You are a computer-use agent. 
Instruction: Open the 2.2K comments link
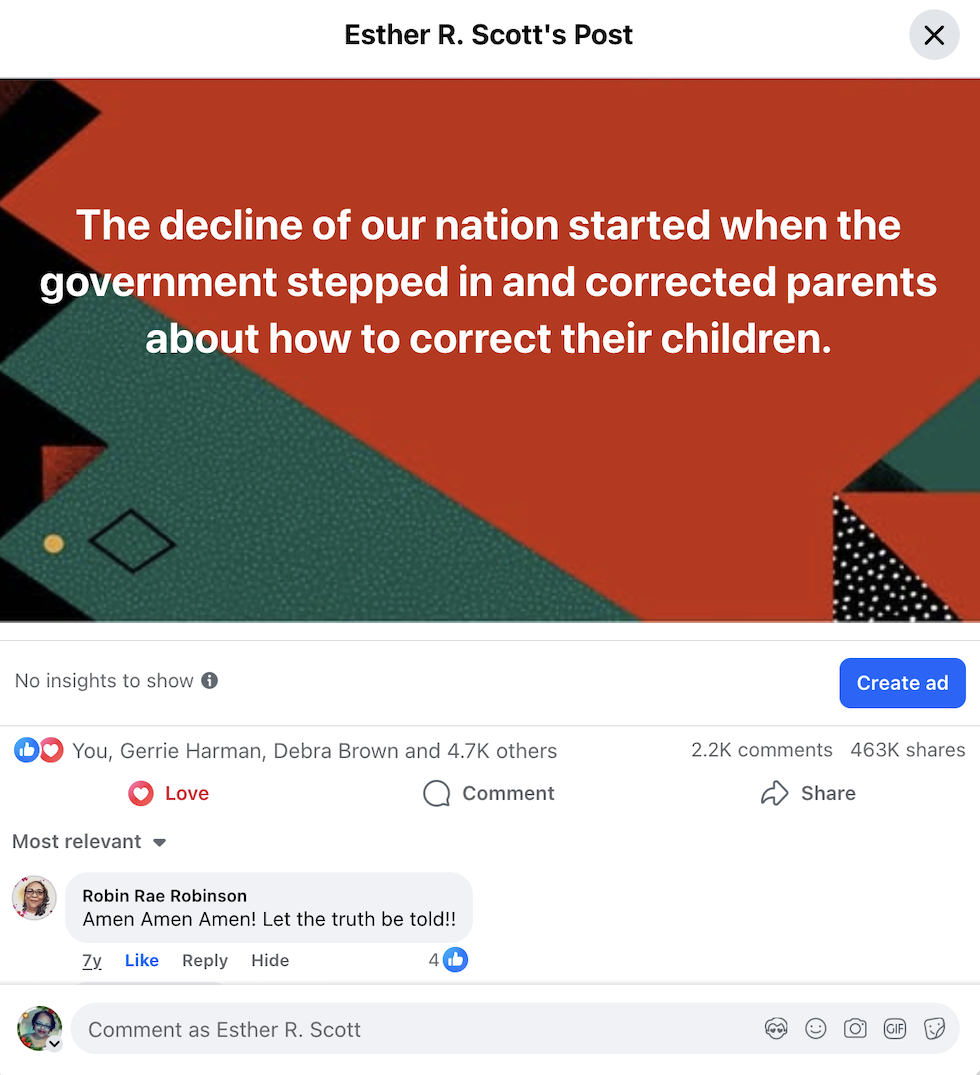click(x=761, y=750)
